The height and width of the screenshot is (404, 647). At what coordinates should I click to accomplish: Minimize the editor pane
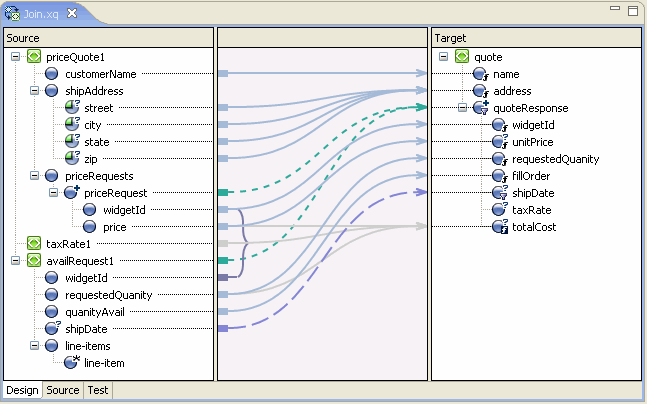click(615, 8)
